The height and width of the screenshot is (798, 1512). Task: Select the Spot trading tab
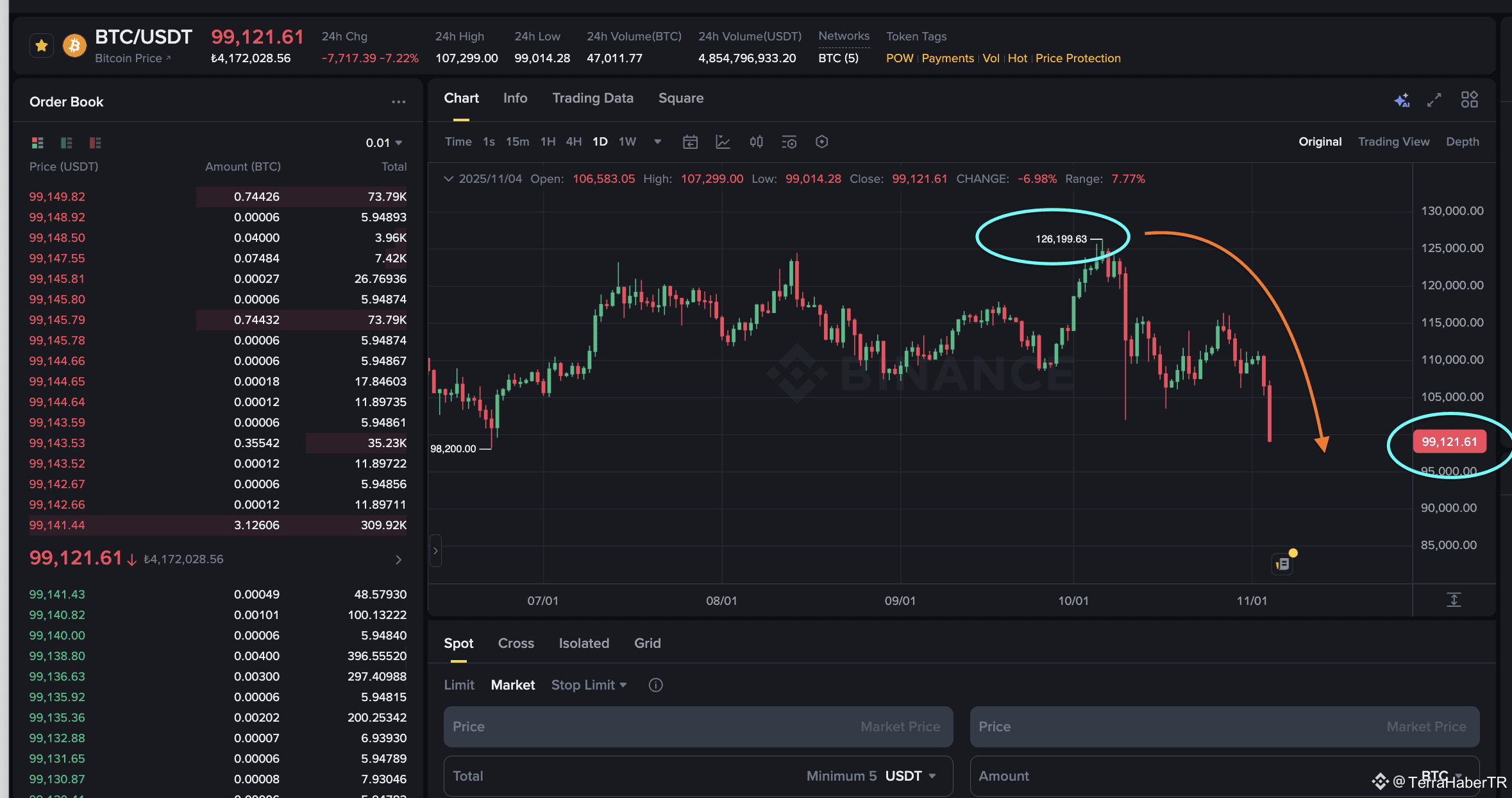pyautogui.click(x=458, y=643)
